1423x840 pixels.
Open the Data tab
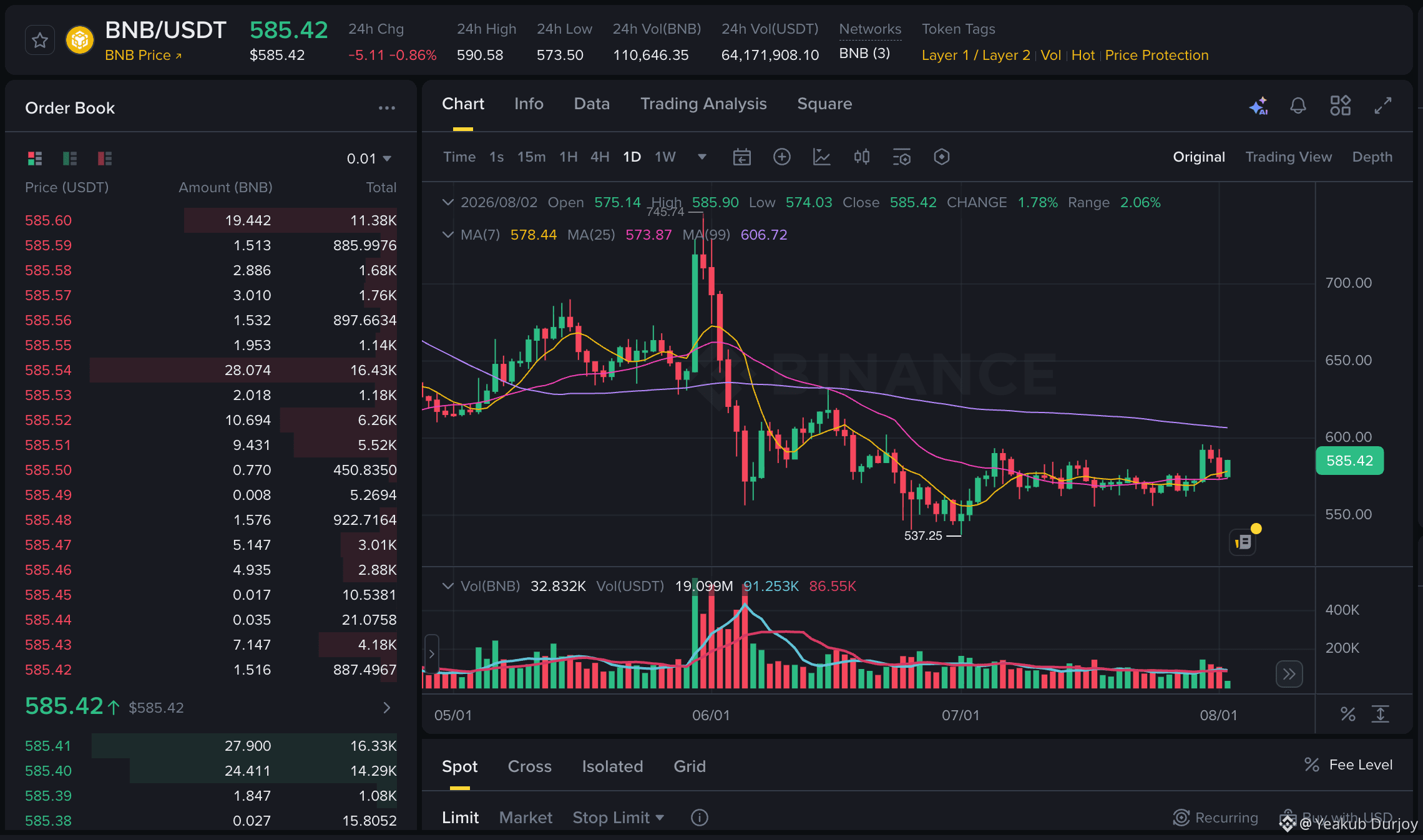click(592, 104)
